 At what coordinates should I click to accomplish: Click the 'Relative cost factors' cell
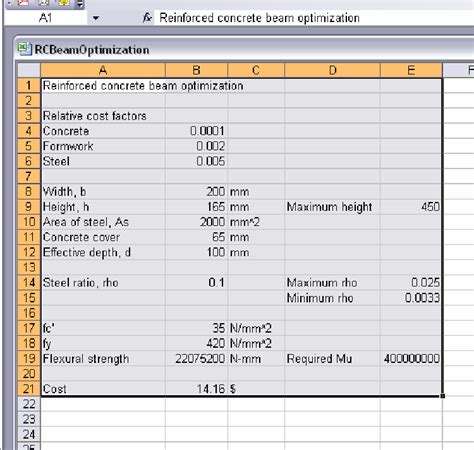pyautogui.click(x=103, y=116)
